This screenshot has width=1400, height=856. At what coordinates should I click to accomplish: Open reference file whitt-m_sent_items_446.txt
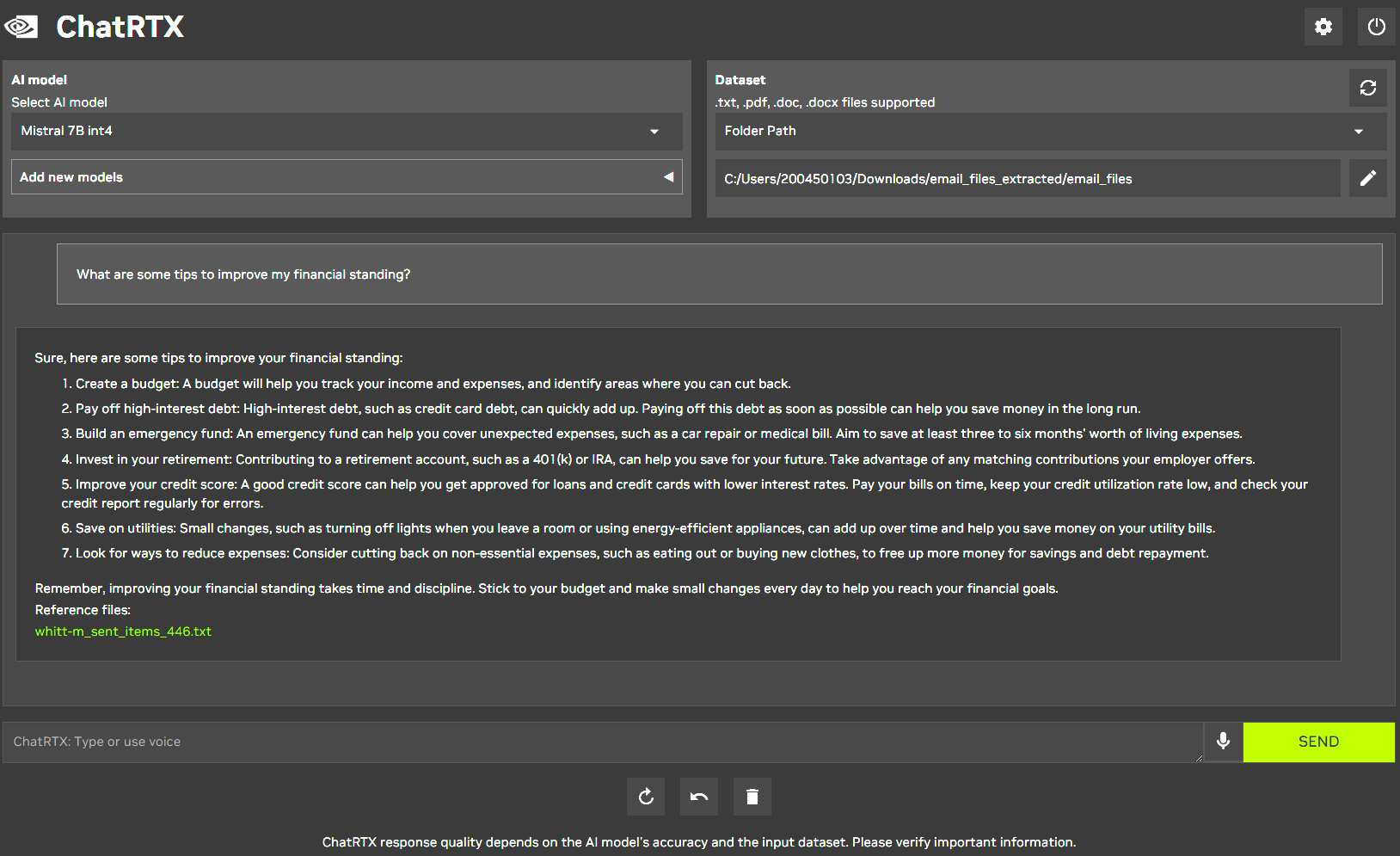pyautogui.click(x=123, y=631)
